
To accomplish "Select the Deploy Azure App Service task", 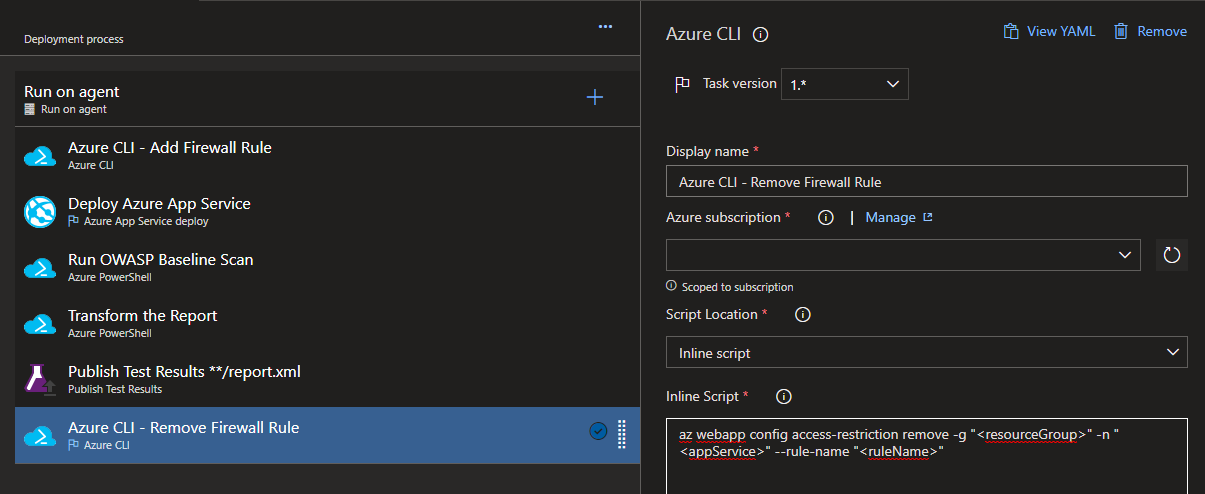I will point(328,211).
